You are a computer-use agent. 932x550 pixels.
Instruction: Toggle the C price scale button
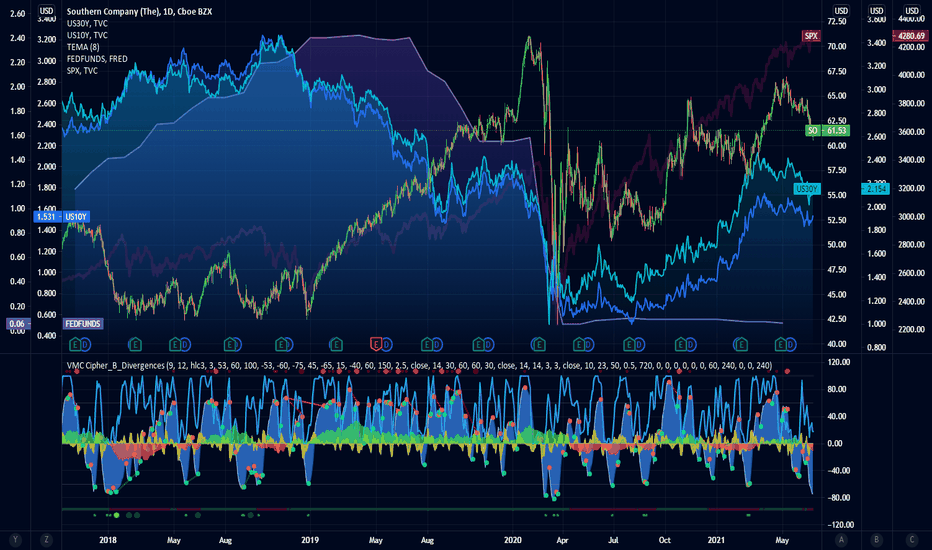912,540
